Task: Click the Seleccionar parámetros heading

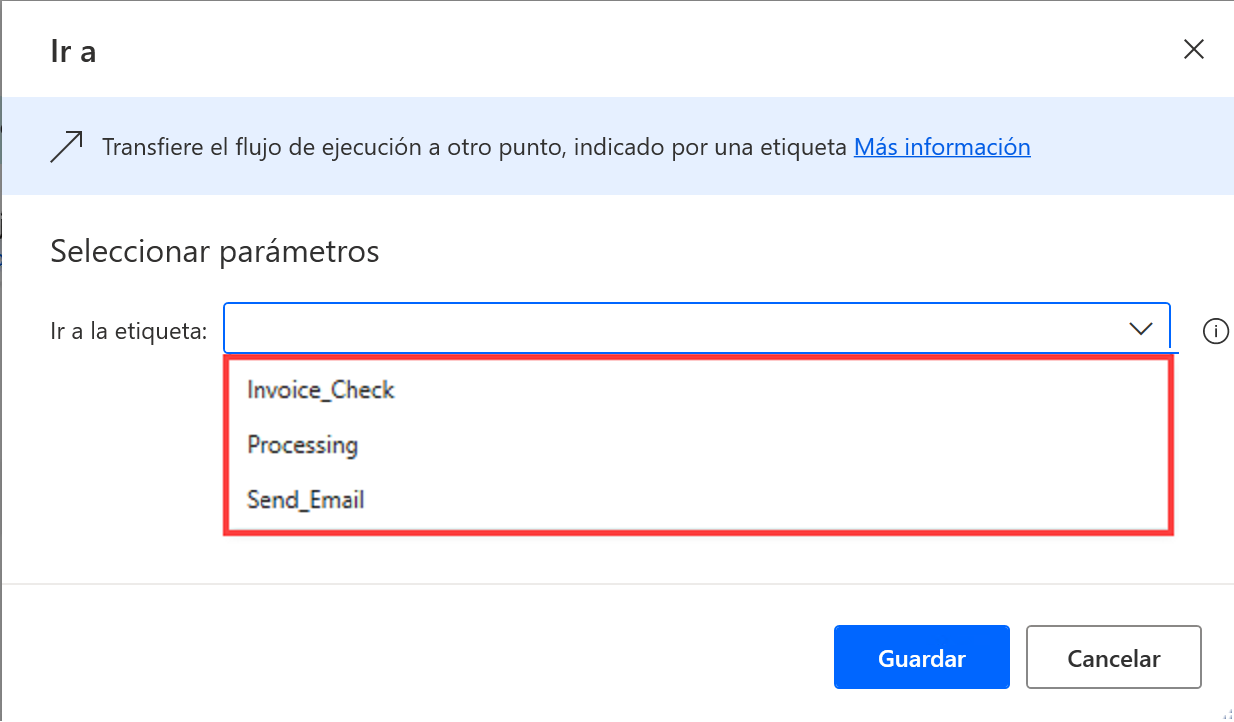Action: [213, 251]
